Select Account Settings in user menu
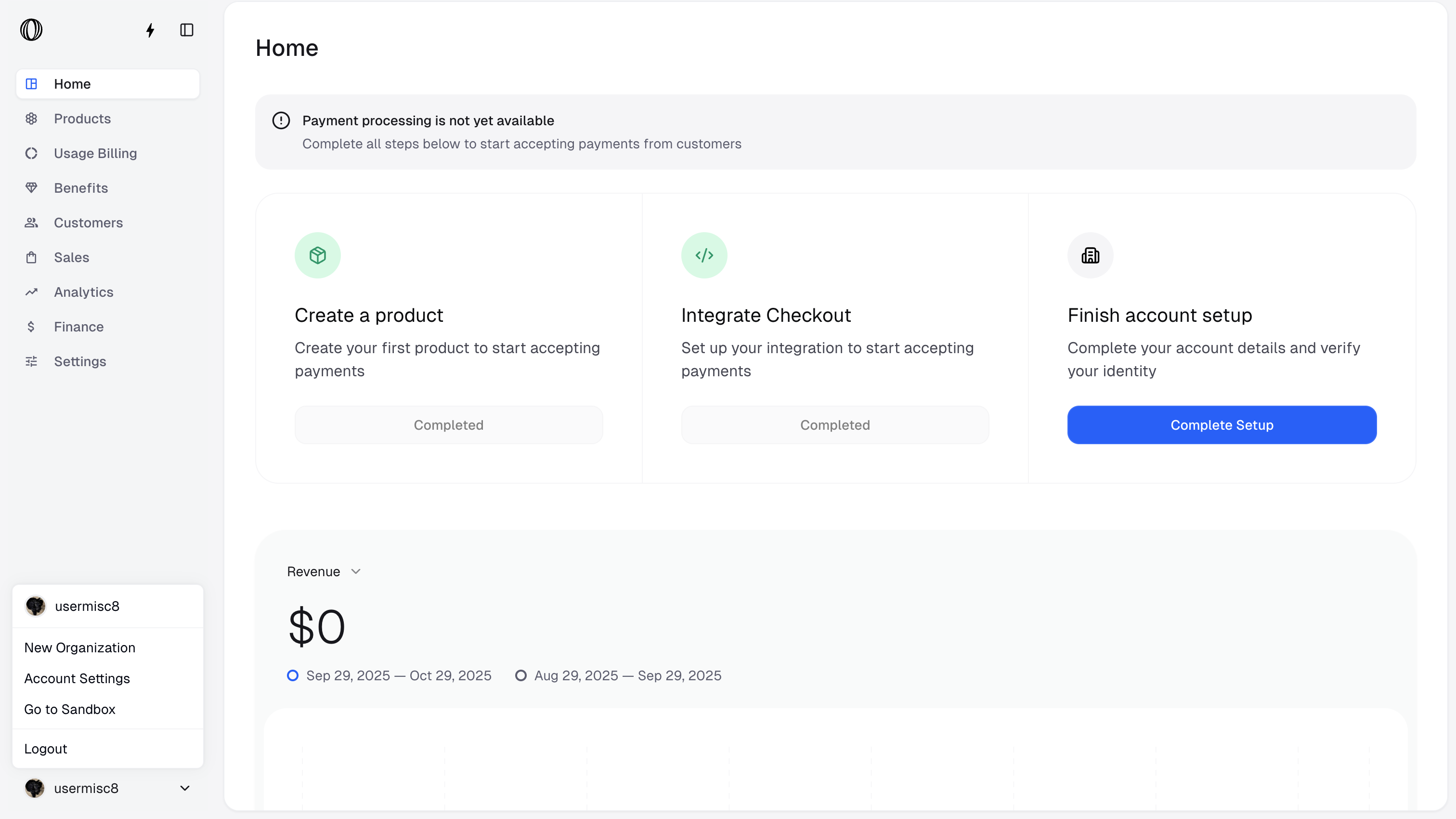The height and width of the screenshot is (819, 1456). [77, 678]
